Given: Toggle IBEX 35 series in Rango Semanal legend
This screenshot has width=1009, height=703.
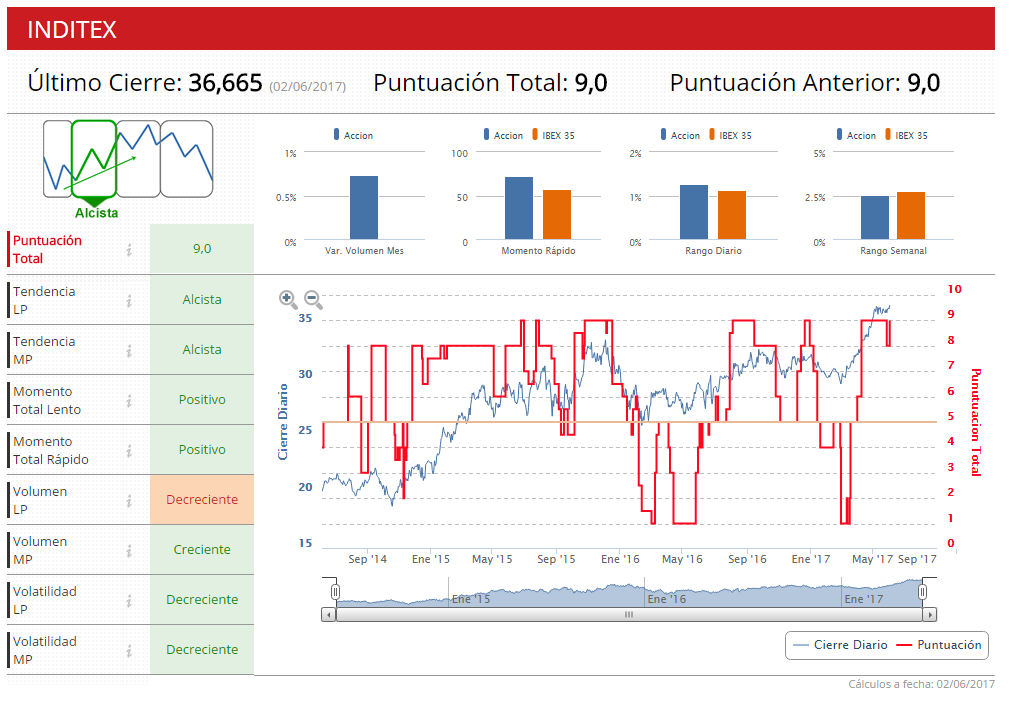Looking at the screenshot, I should click(x=907, y=135).
